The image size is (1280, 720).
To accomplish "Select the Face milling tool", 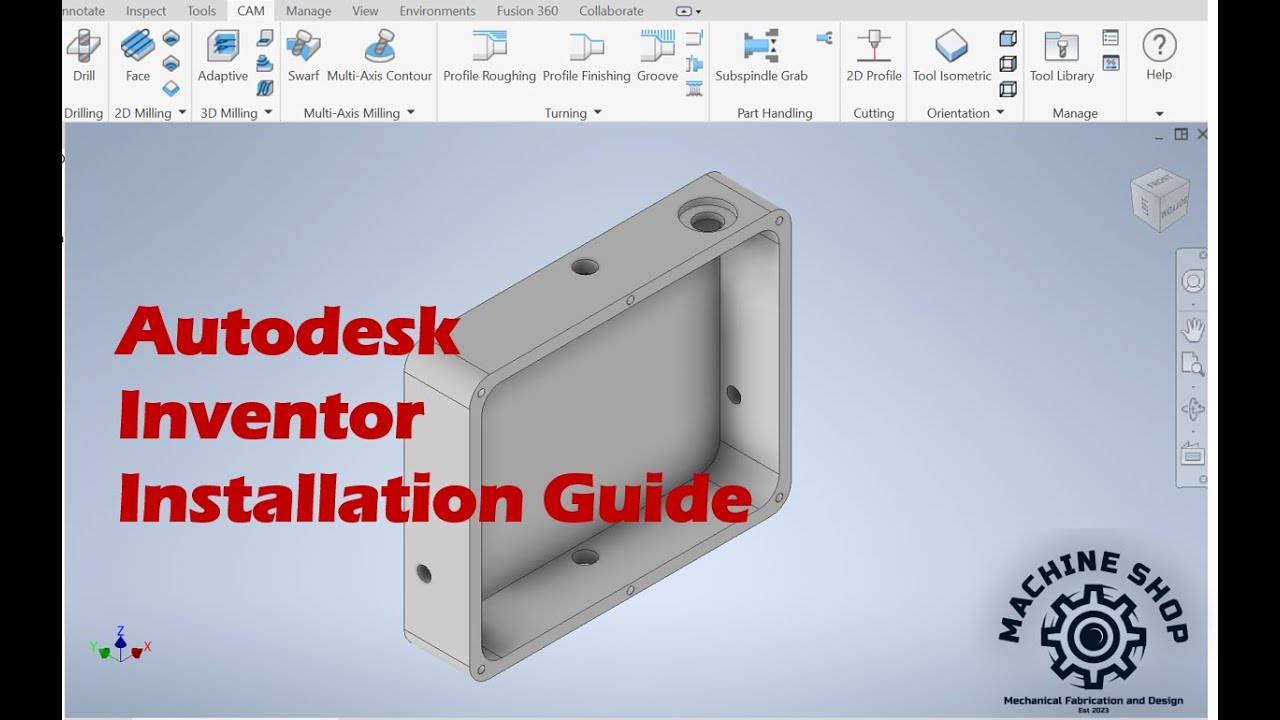I will (138, 56).
